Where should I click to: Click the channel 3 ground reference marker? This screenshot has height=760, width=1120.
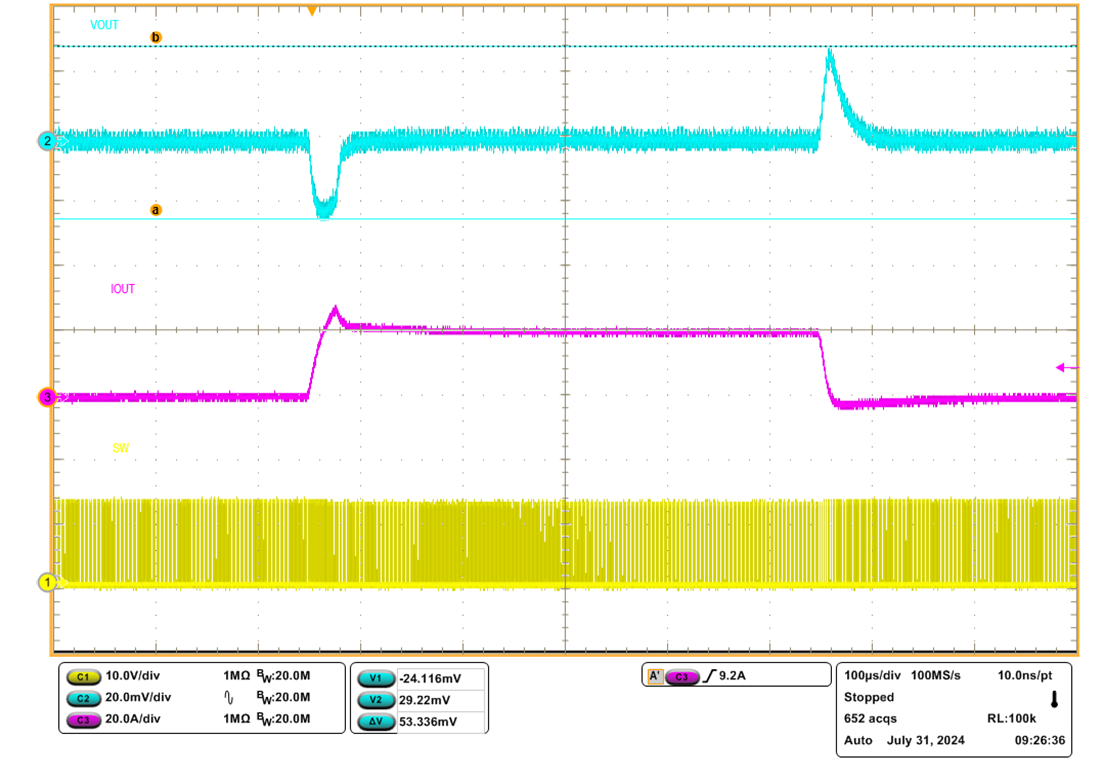coord(47,398)
